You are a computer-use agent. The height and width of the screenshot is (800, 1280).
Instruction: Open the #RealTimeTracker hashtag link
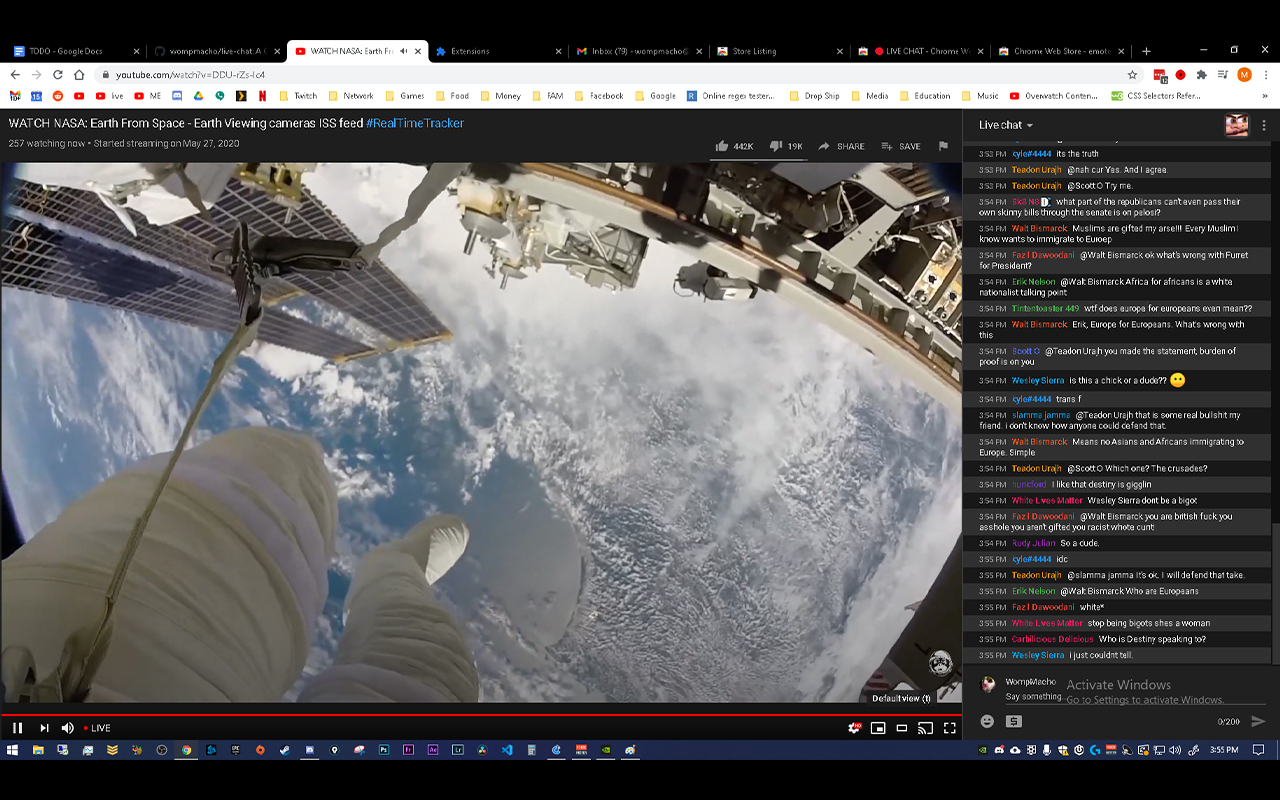414,123
